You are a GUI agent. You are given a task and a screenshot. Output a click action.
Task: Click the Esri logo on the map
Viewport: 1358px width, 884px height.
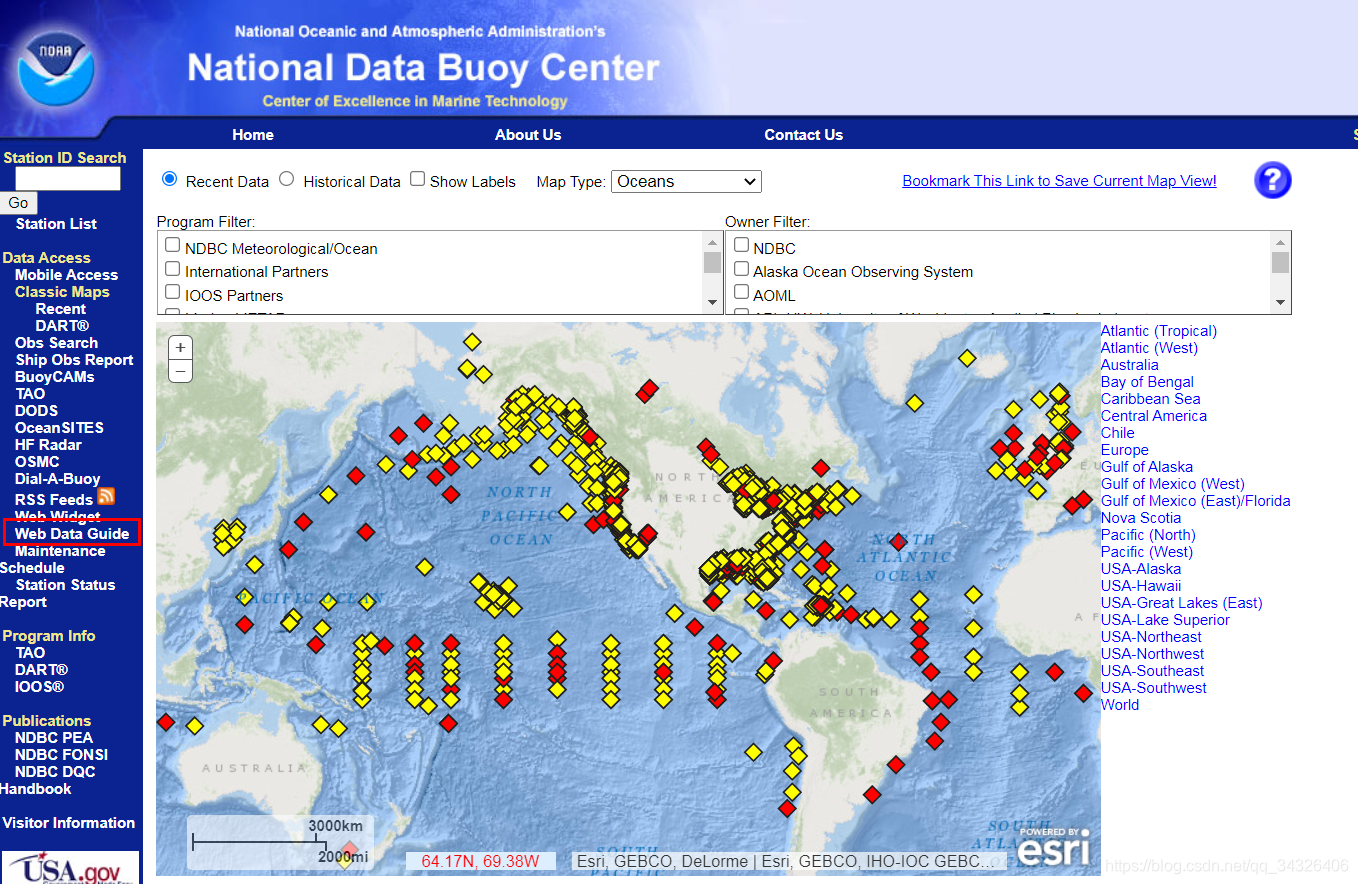click(x=1055, y=847)
